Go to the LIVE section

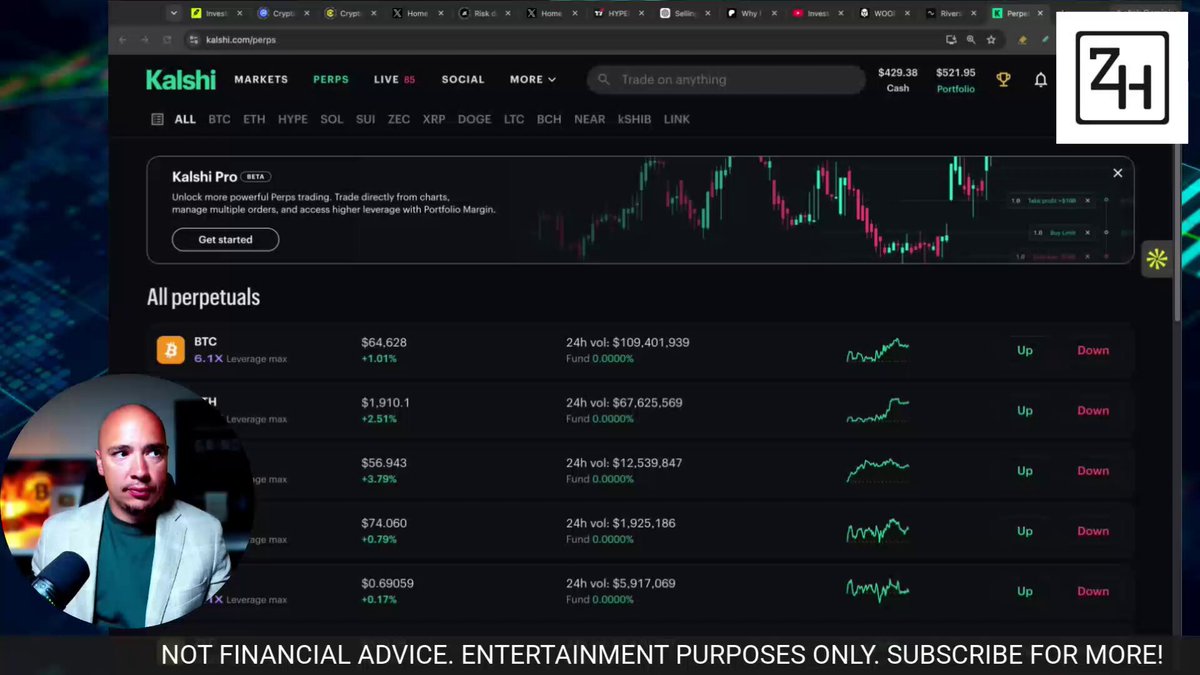click(394, 80)
